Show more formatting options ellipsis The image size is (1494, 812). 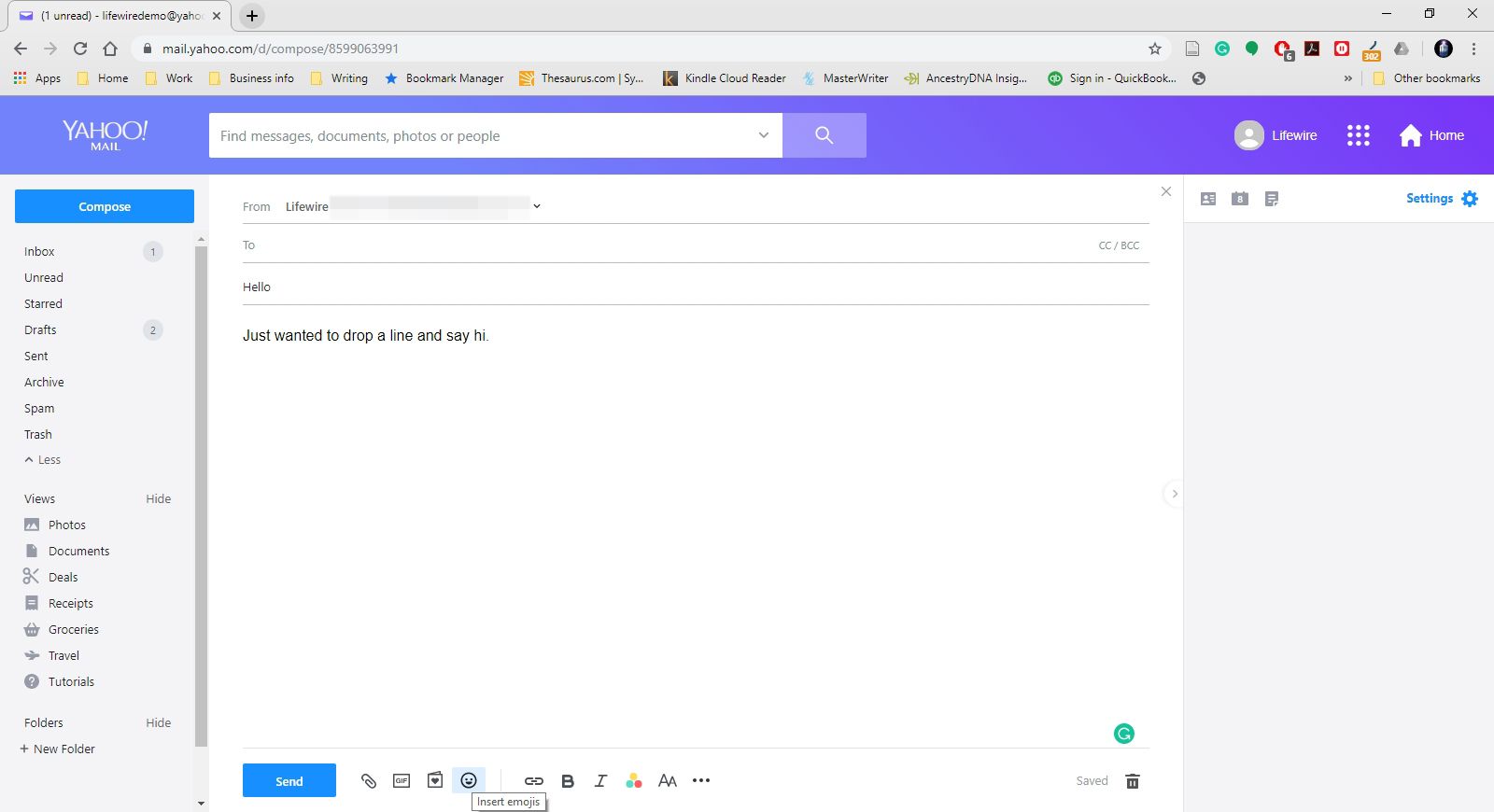[x=701, y=780]
